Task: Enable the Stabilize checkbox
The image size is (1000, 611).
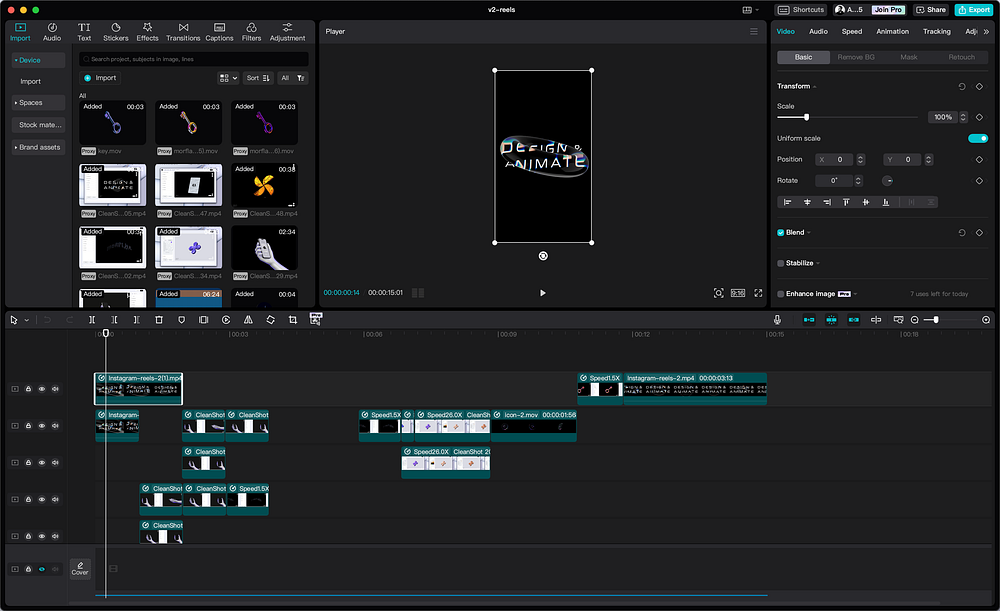Action: click(x=781, y=263)
